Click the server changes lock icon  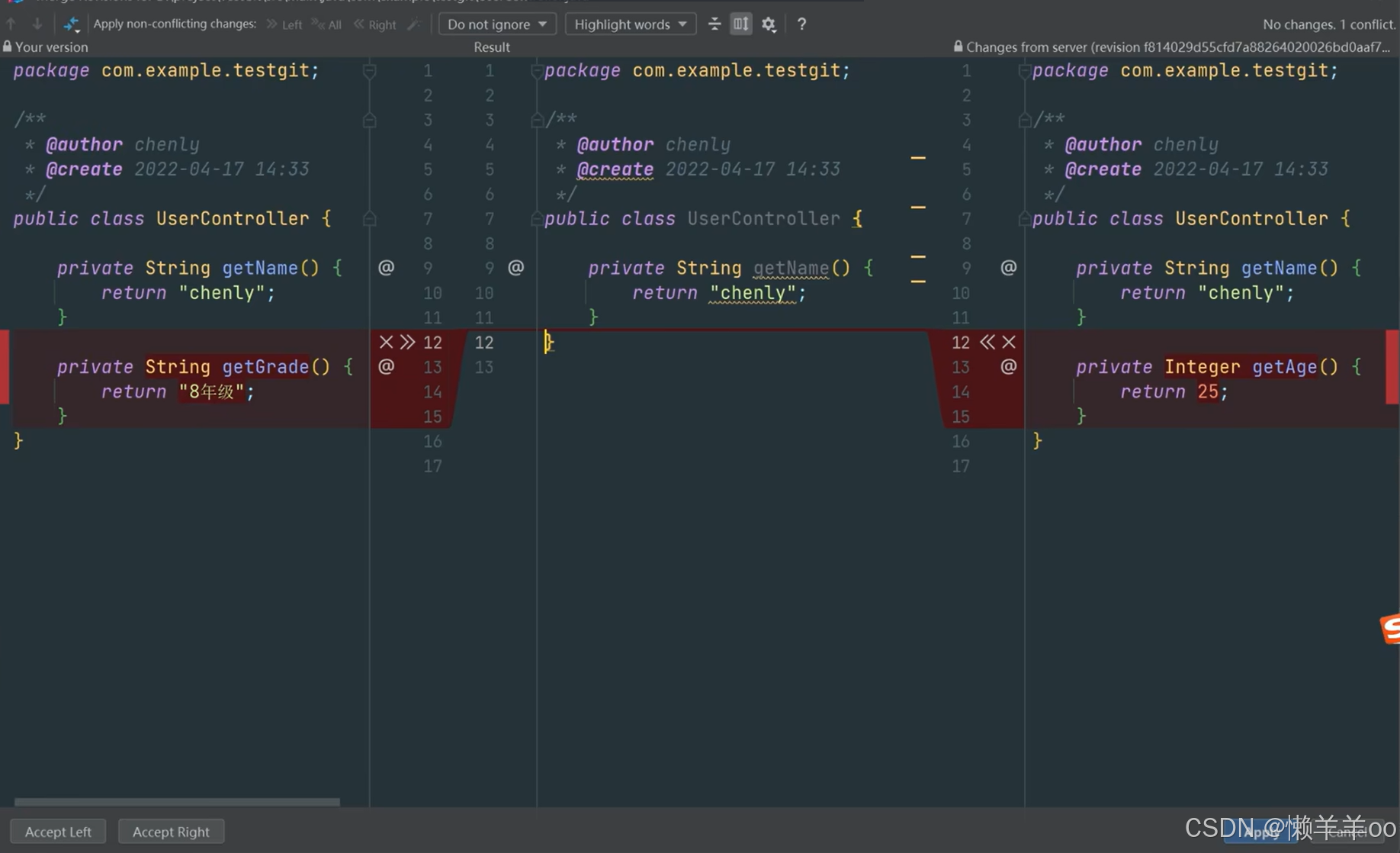pos(958,47)
